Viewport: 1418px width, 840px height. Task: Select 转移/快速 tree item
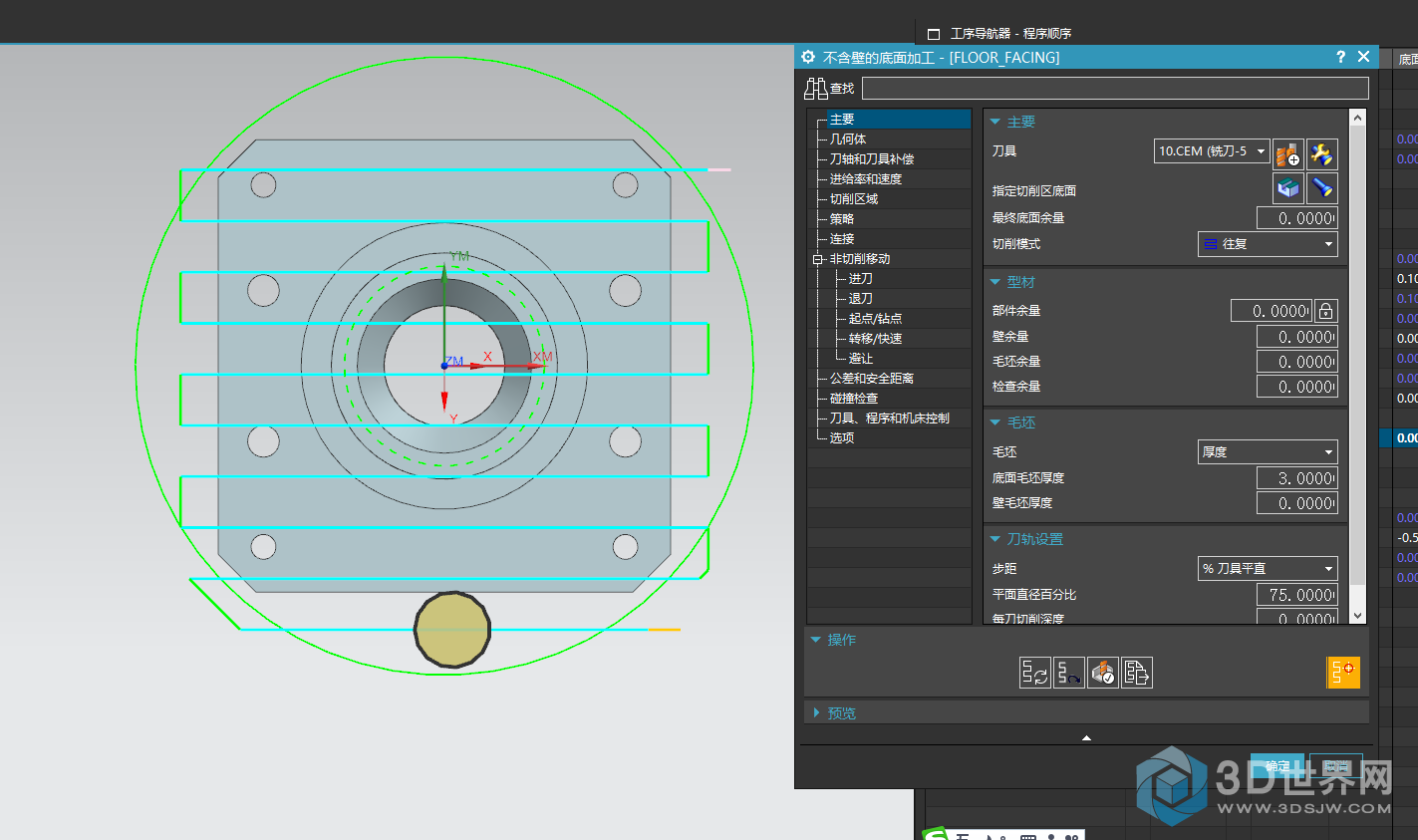coord(875,339)
